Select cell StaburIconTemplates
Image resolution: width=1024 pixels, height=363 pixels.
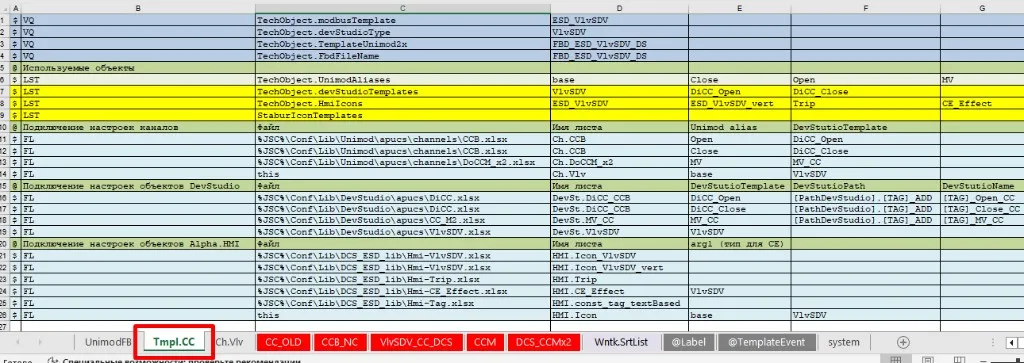coord(403,116)
